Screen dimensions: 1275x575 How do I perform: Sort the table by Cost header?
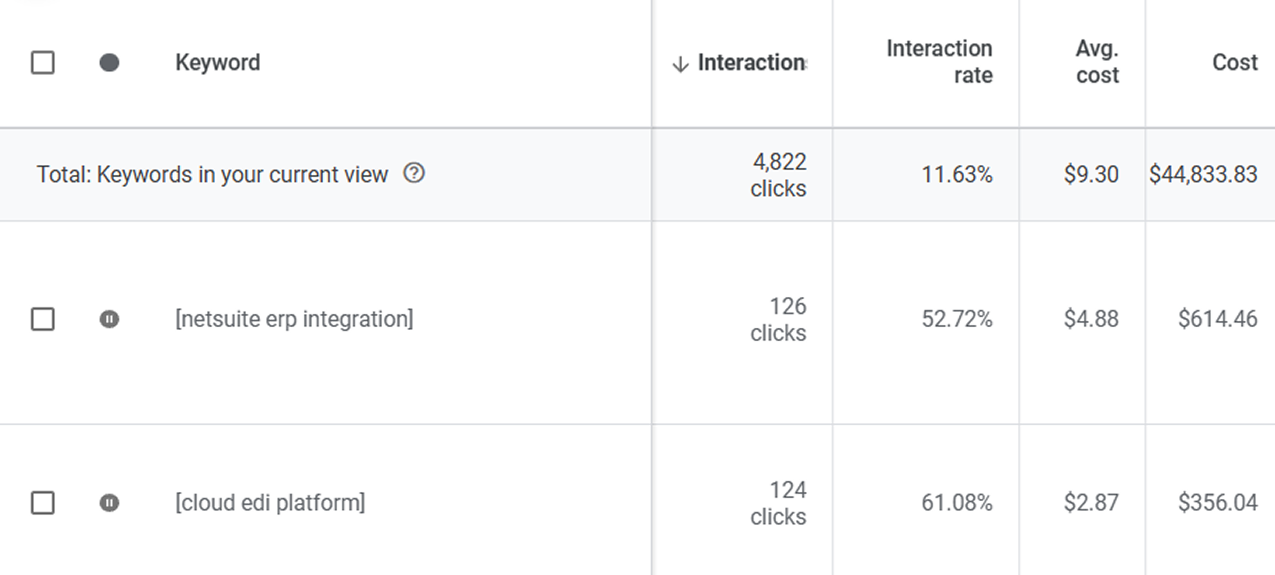point(1234,63)
